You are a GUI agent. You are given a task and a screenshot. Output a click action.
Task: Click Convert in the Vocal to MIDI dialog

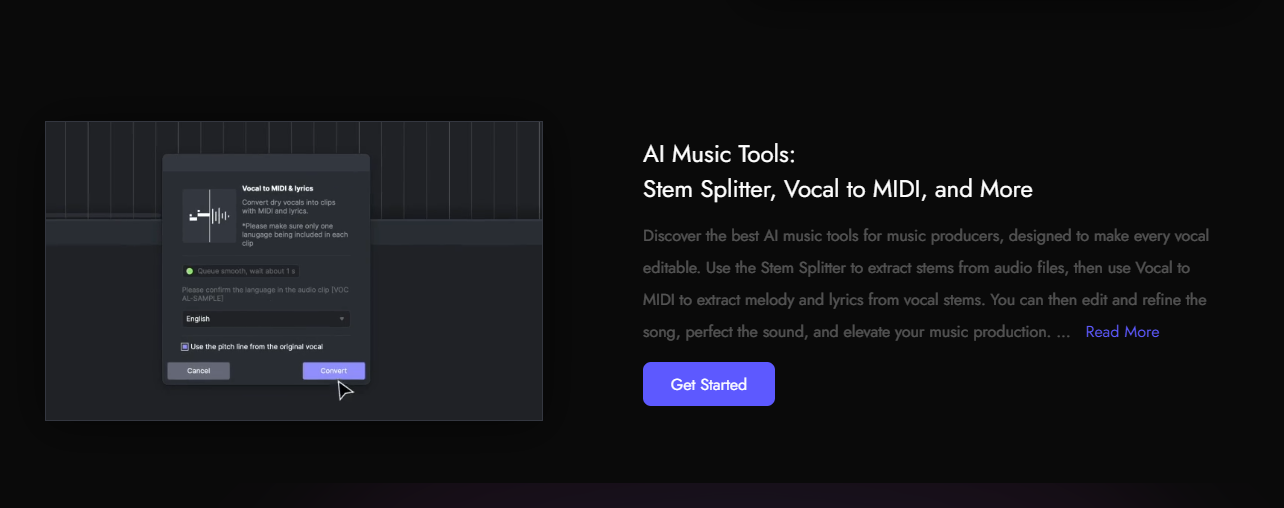pos(334,371)
